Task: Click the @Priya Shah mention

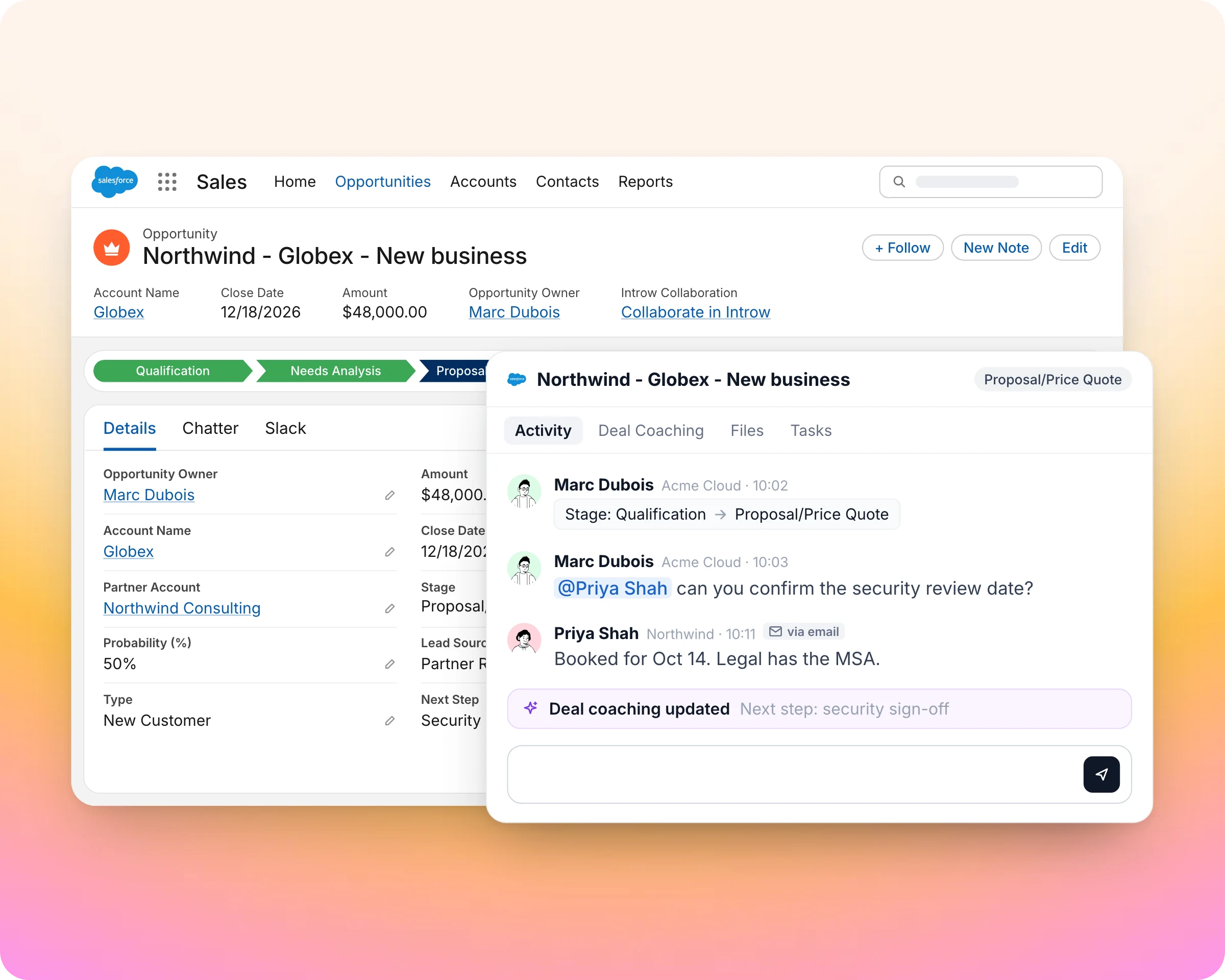Action: [612, 588]
